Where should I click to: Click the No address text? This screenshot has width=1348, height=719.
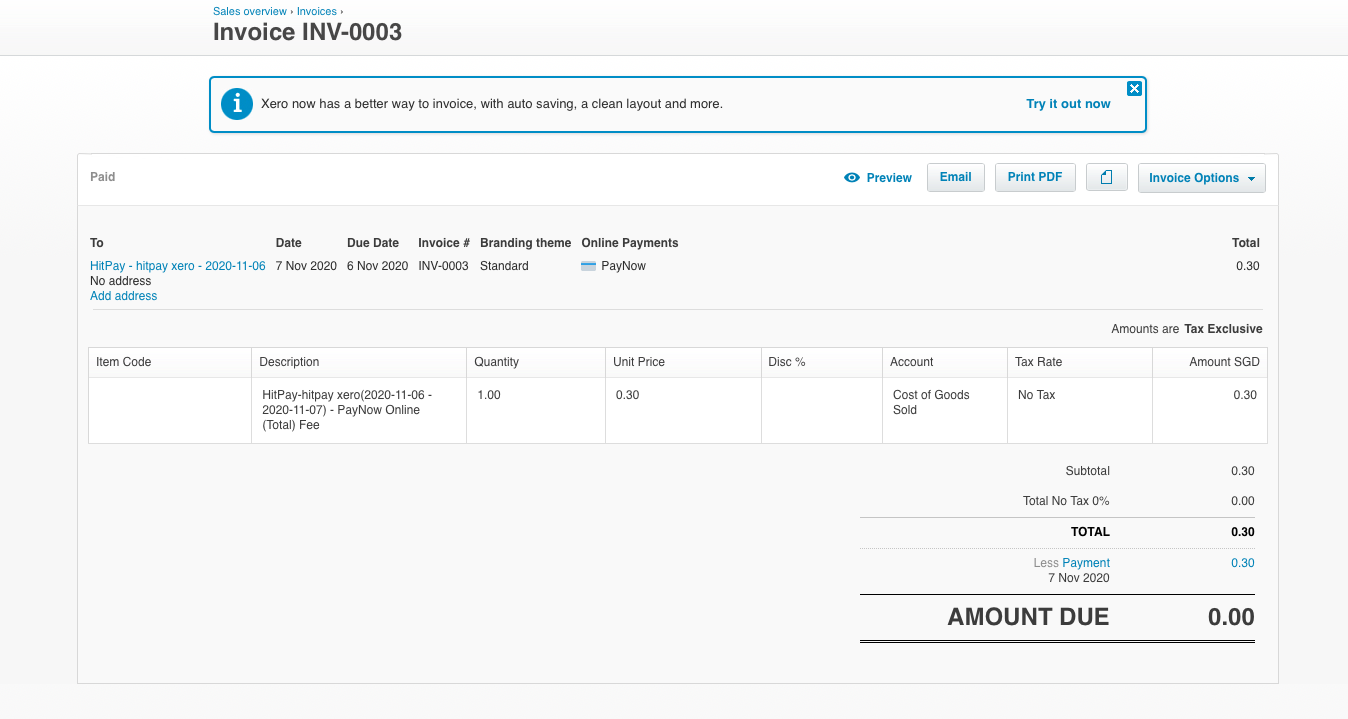(x=120, y=281)
